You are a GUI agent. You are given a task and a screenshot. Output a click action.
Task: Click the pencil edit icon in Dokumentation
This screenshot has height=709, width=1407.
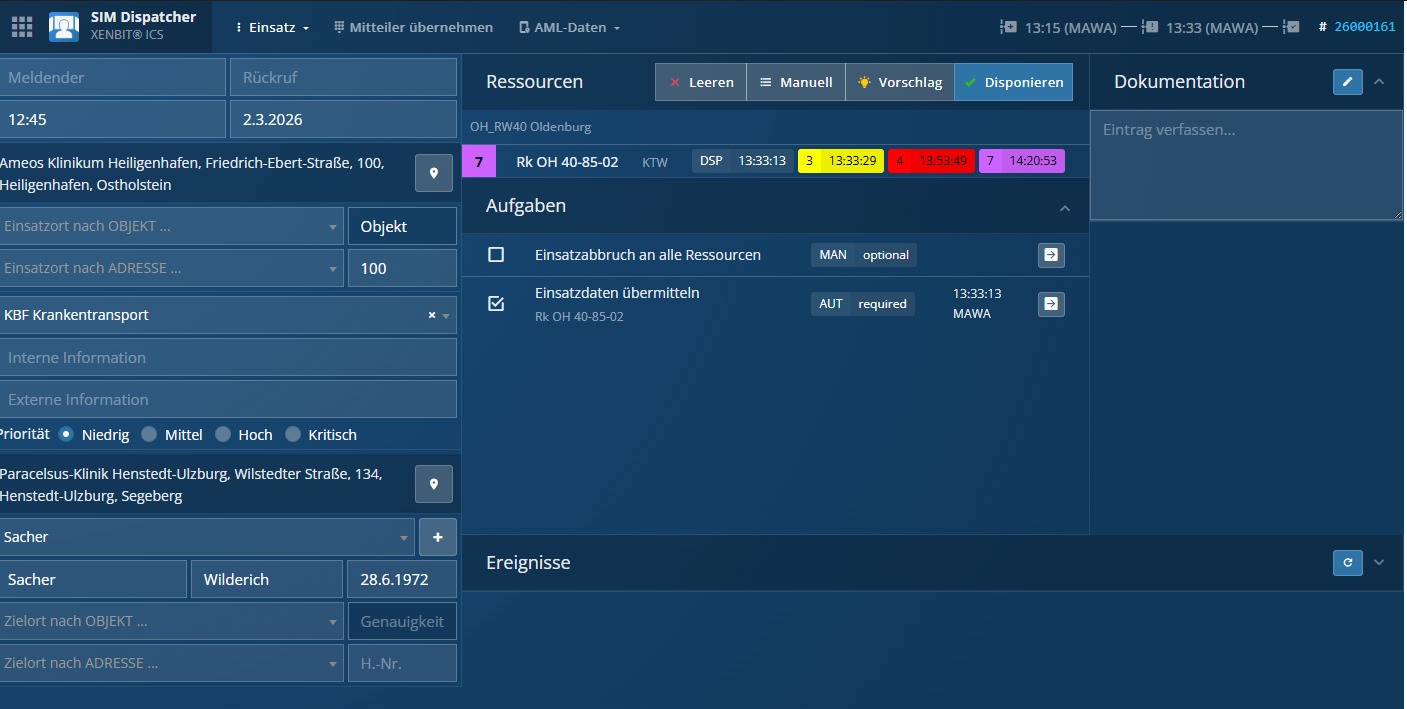tap(1347, 82)
